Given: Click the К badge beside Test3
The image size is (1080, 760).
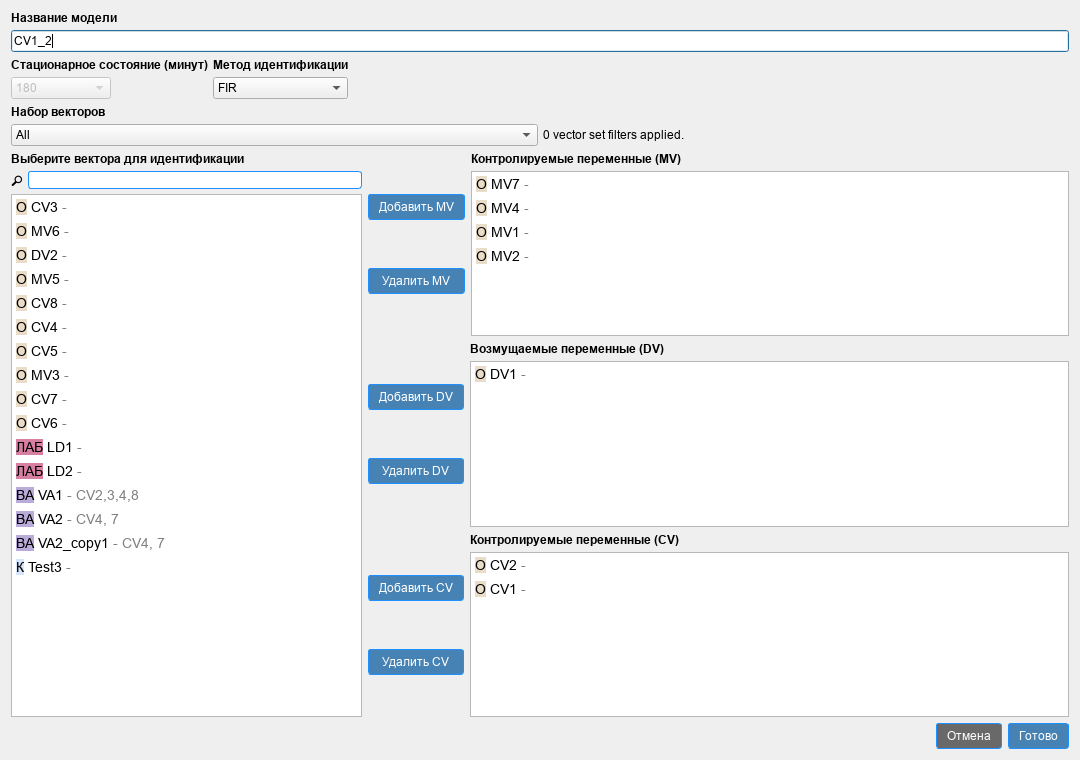Looking at the screenshot, I should pyautogui.click(x=20, y=567).
